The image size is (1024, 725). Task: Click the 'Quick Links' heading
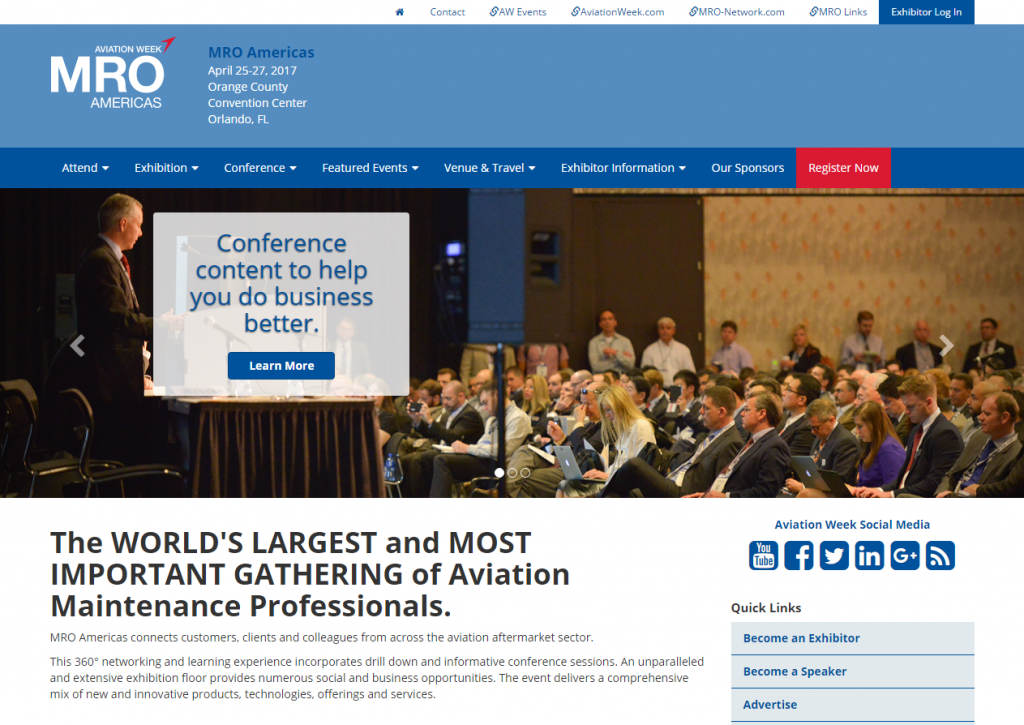tap(766, 607)
